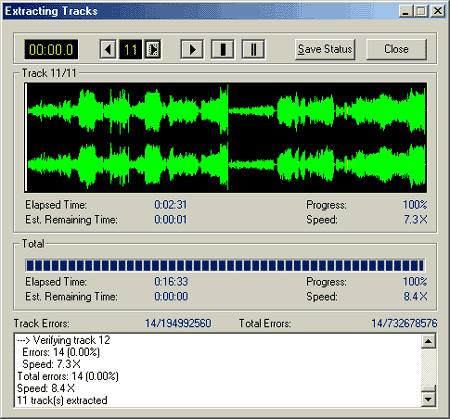Click the log scrollbar thumb
Viewport: 450px width, 419px height.
[428, 389]
